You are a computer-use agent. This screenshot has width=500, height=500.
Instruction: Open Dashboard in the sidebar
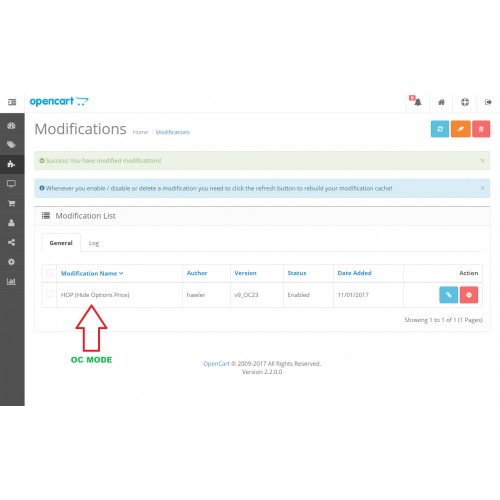[11, 126]
